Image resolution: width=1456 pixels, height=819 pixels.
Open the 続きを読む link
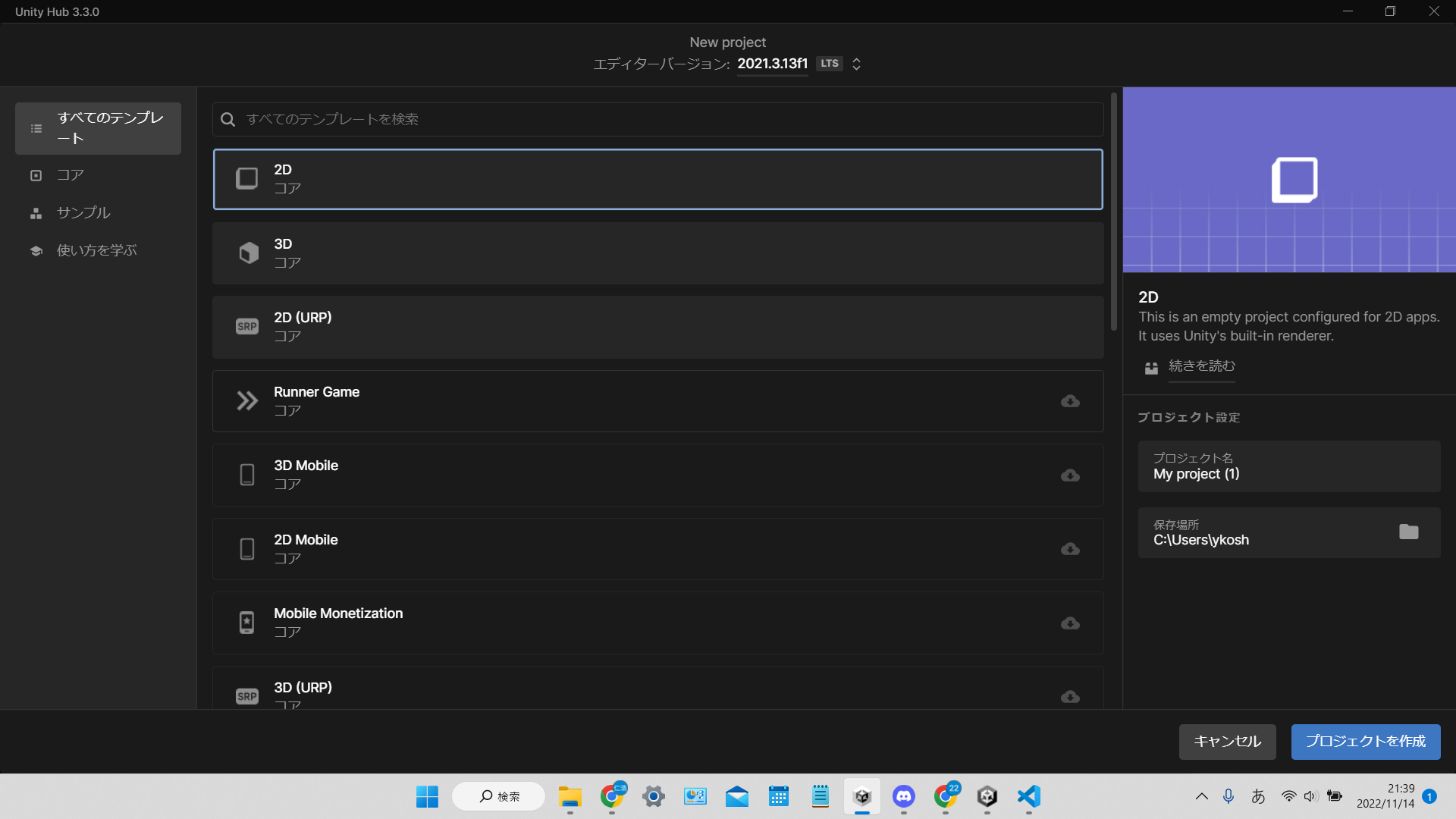pos(1201,366)
